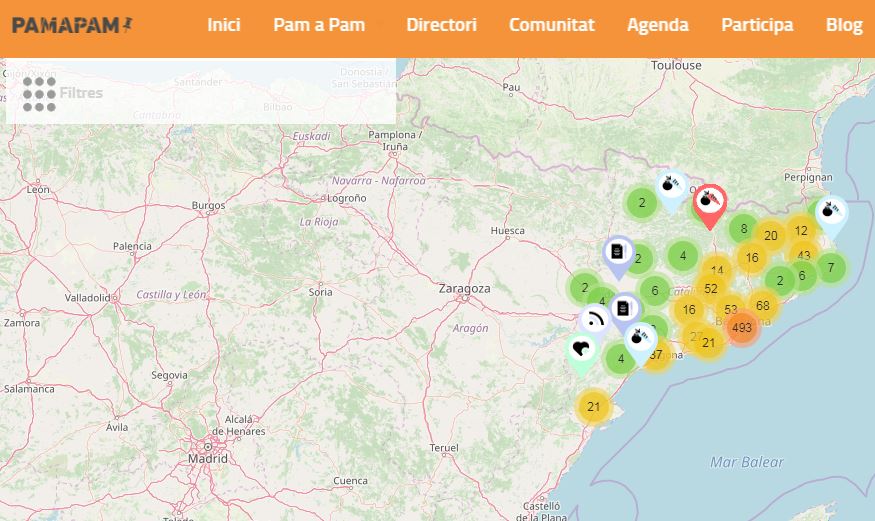Select the green heart marker pin
The height and width of the screenshot is (521, 875).
click(x=580, y=350)
